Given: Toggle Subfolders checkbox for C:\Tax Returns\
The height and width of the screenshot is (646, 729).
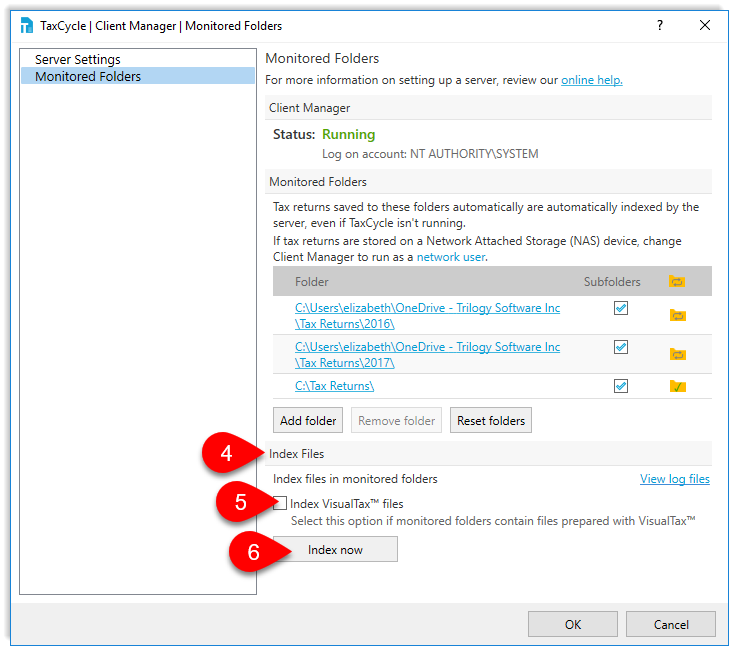Looking at the screenshot, I should point(621,386).
